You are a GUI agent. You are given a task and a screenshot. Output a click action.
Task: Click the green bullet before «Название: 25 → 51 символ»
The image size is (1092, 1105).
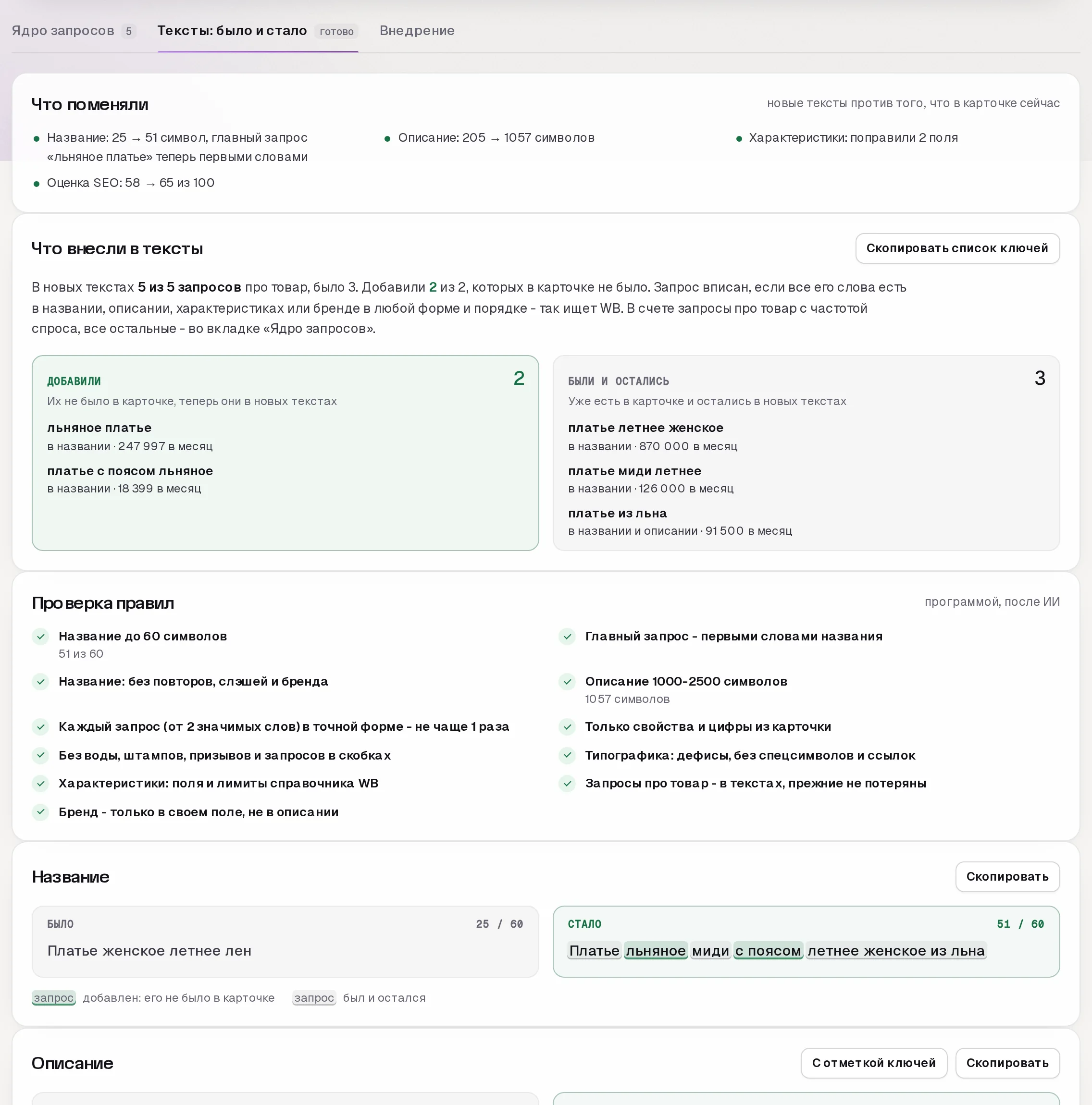(x=37, y=138)
